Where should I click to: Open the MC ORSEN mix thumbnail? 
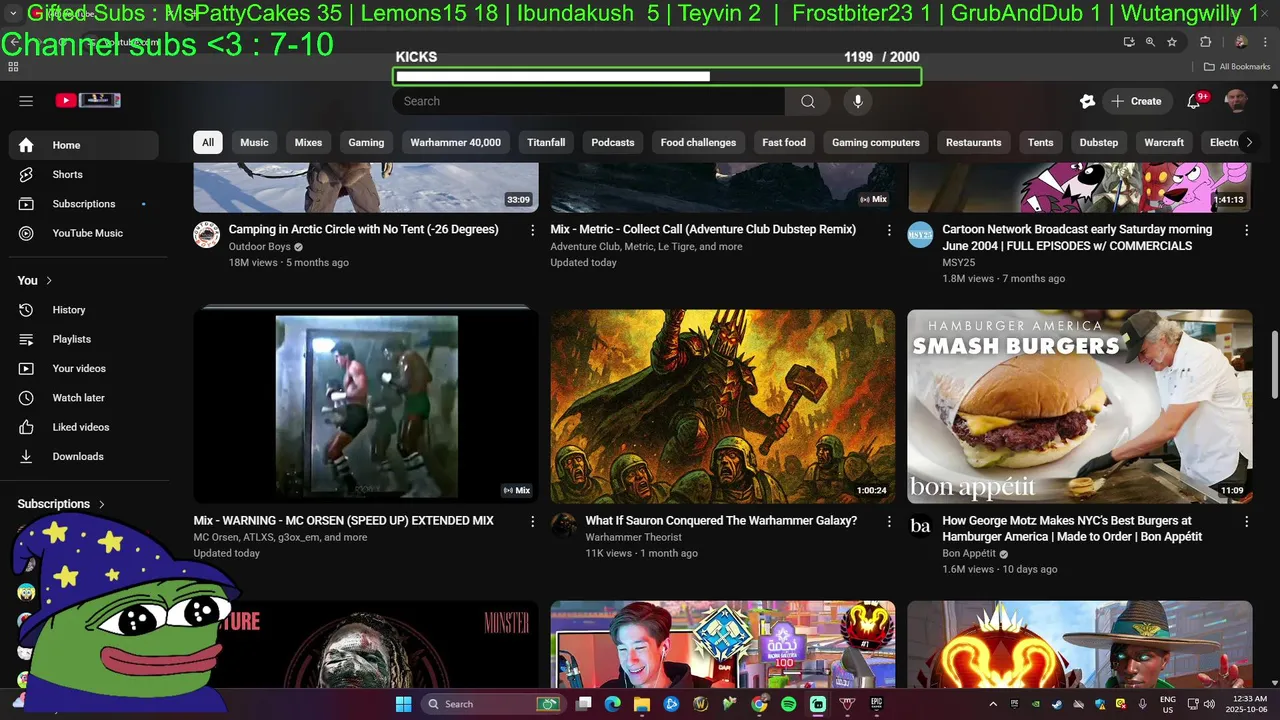coord(366,406)
